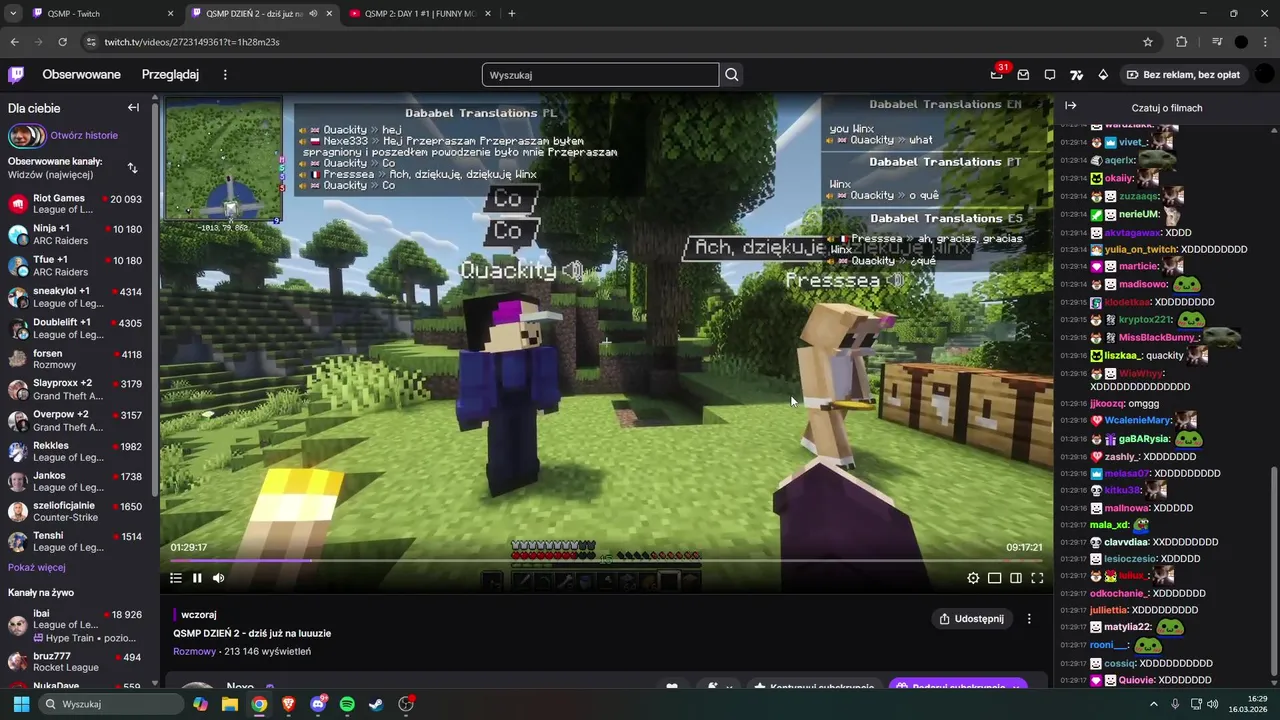Open forsen channel in sidebar
This screenshot has width=1280, height=720.
coord(75,359)
